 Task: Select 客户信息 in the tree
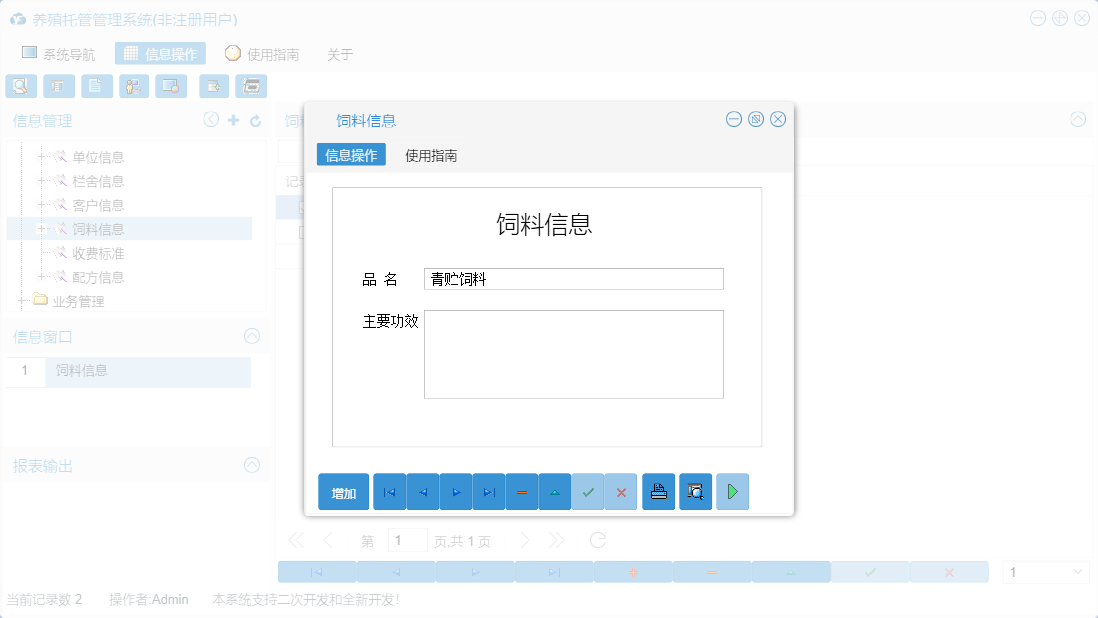[x=98, y=205]
